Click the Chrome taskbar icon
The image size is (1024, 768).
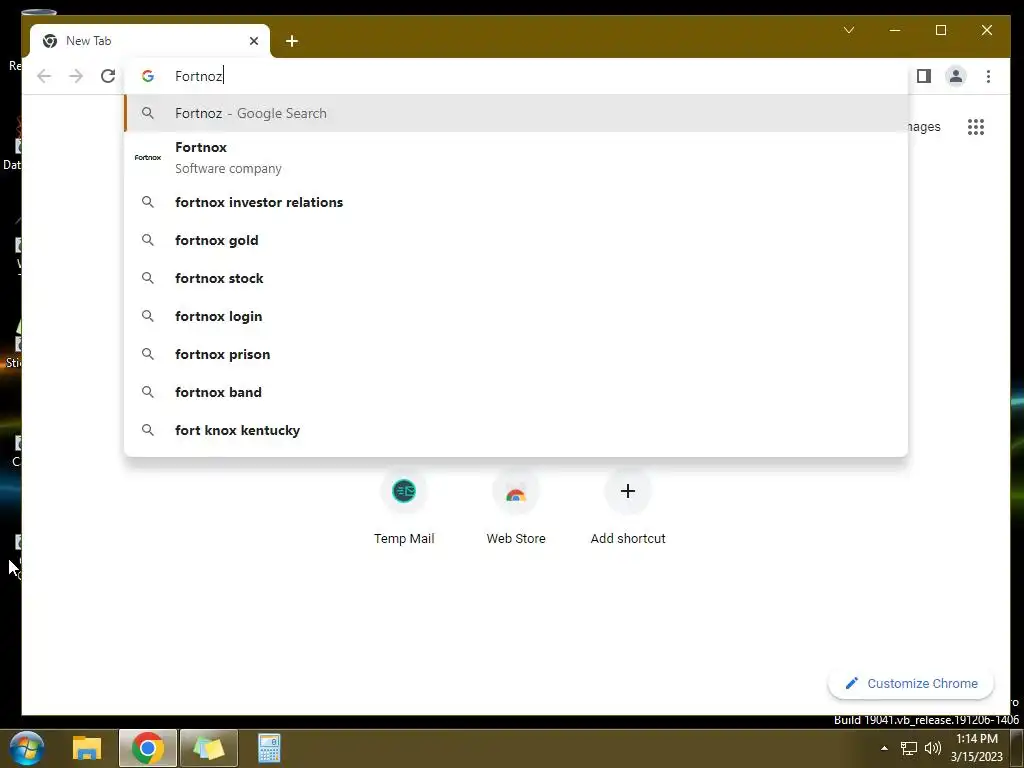coord(148,748)
